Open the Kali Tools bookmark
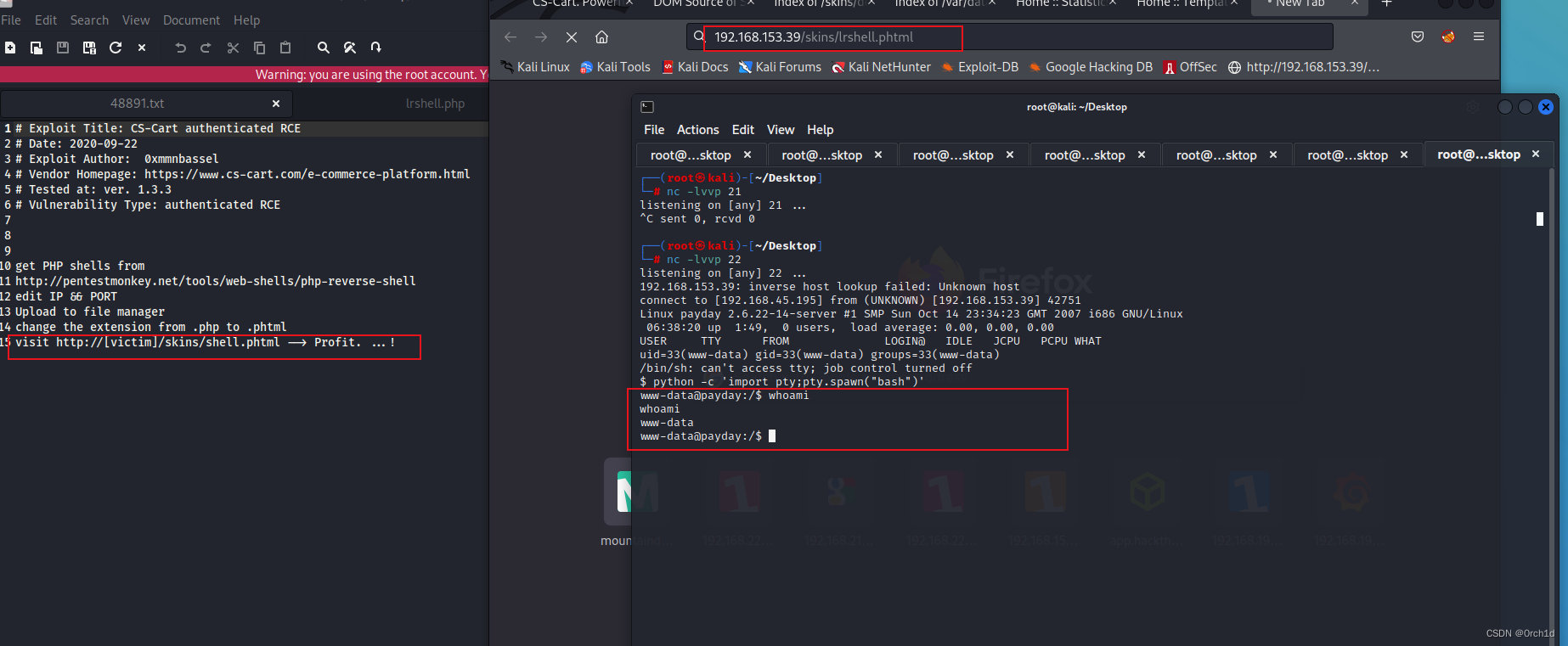The image size is (1568, 646). click(x=615, y=67)
